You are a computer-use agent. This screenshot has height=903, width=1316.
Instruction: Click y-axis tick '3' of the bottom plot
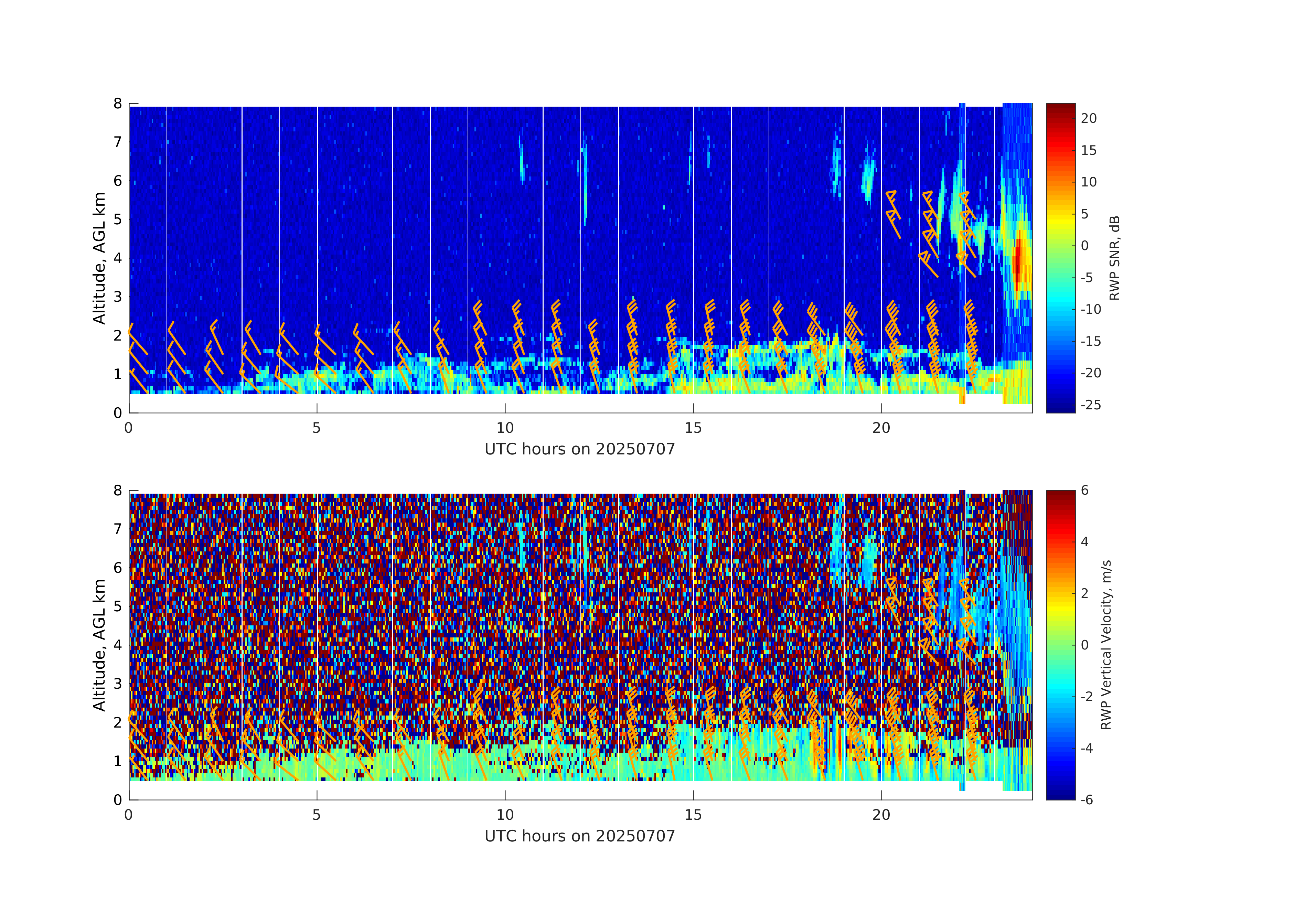click(118, 683)
